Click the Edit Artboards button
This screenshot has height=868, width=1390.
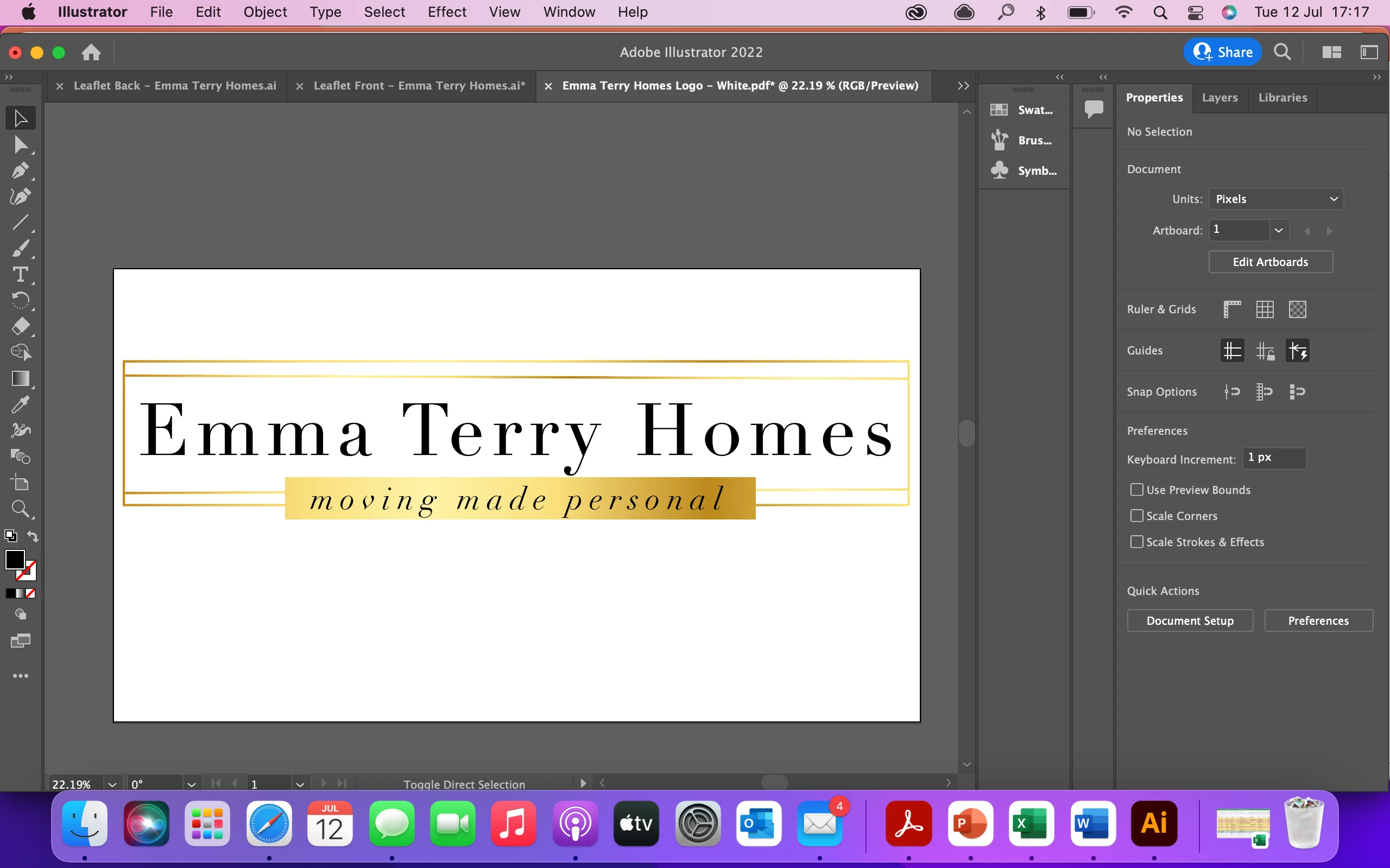point(1270,262)
